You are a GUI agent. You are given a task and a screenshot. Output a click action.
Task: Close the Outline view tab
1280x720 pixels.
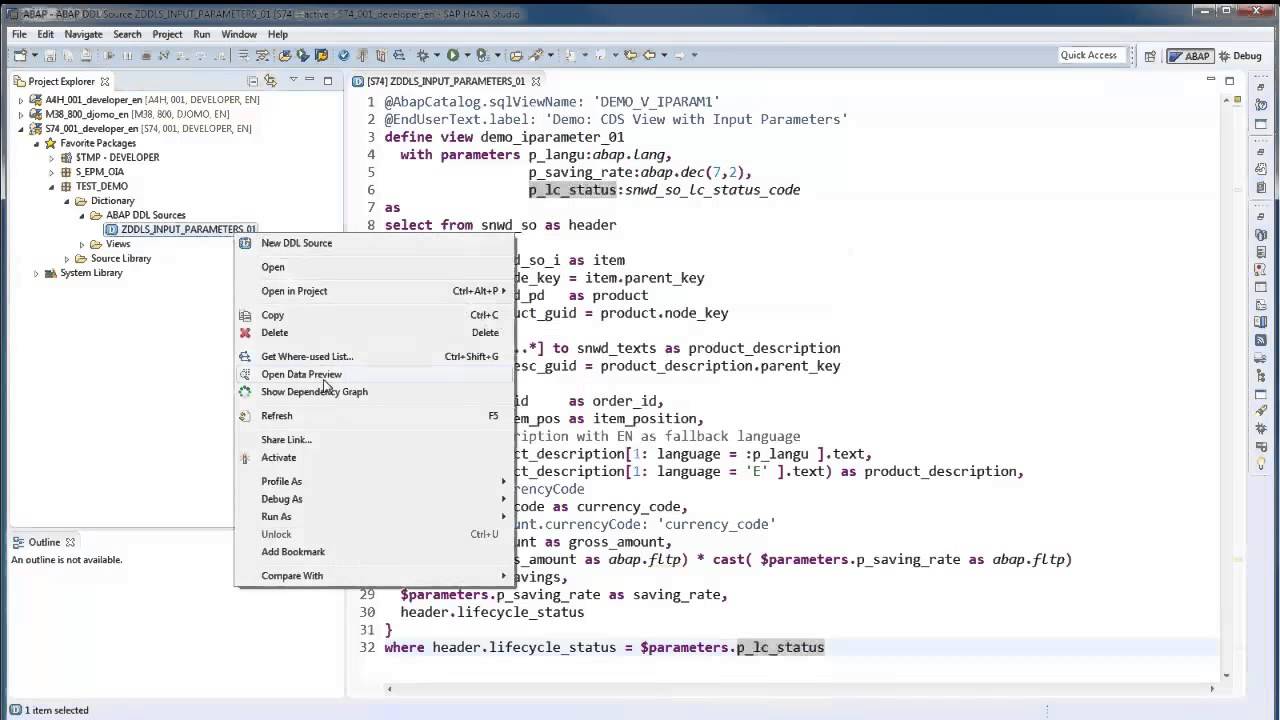coord(70,542)
